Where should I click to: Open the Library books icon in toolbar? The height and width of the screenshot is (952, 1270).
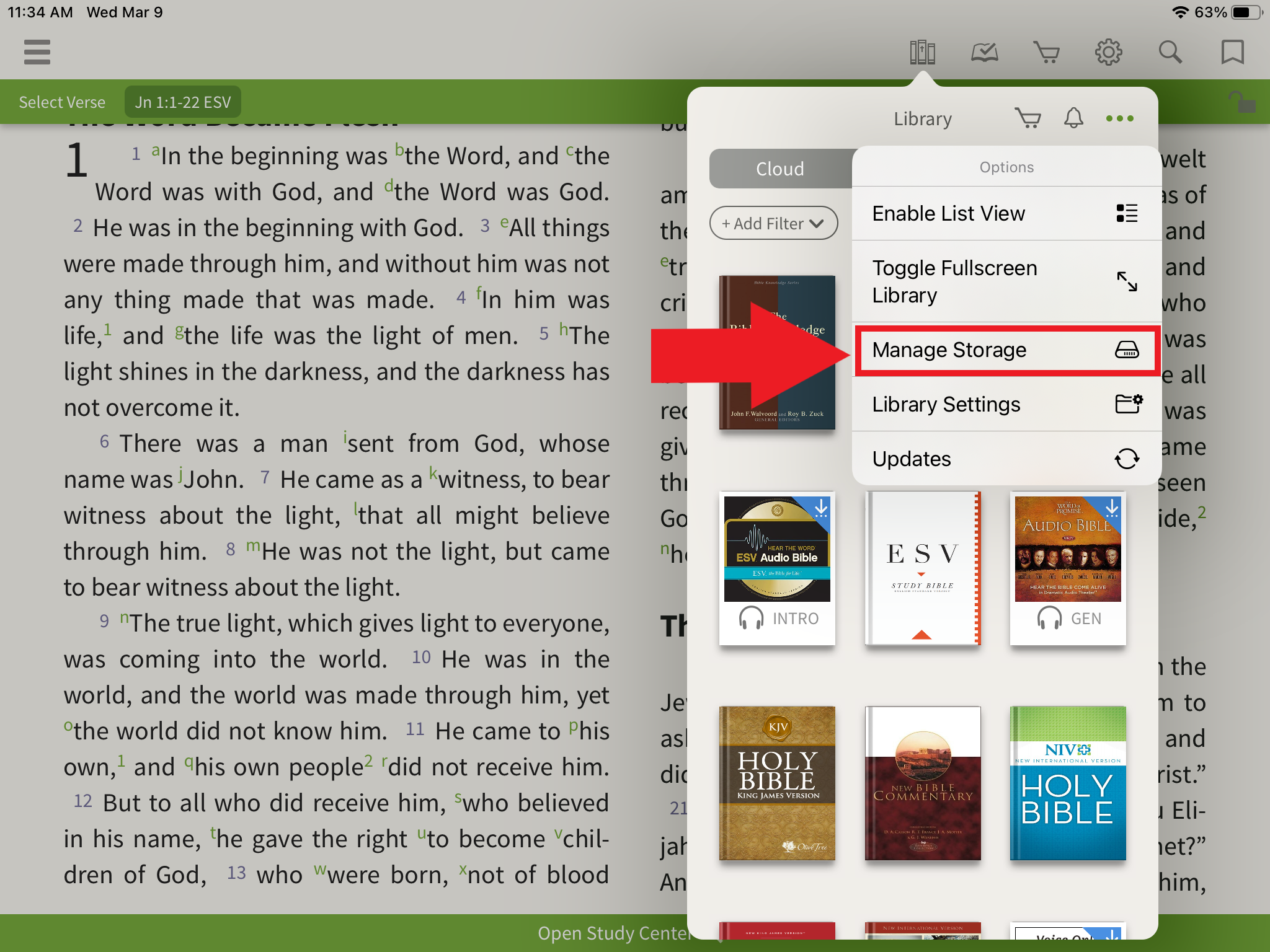pos(922,52)
